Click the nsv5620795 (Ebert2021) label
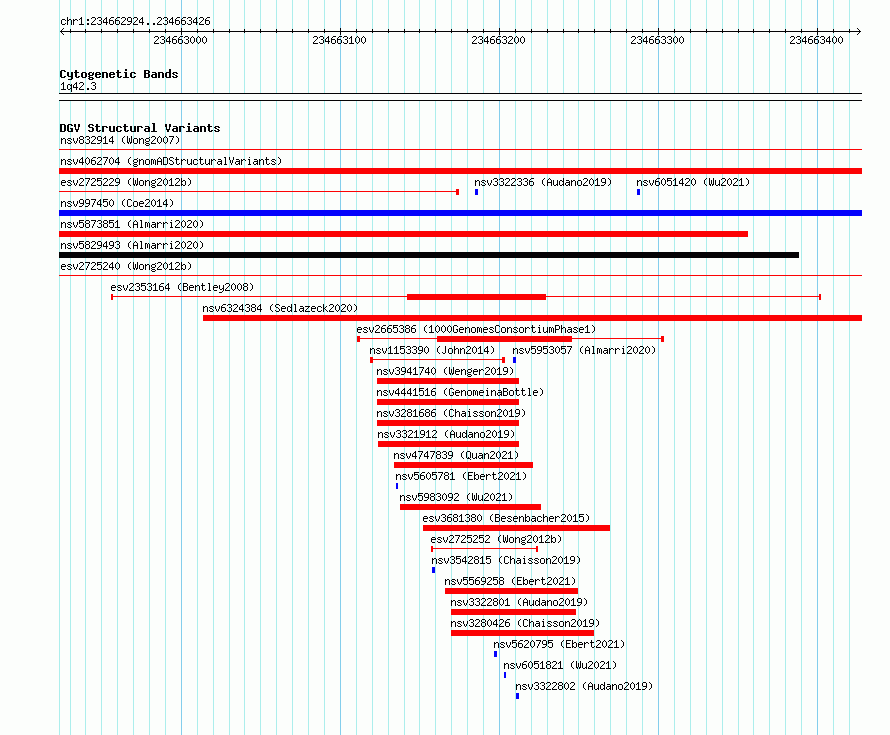Screen dimensions: 890x735 559,644
